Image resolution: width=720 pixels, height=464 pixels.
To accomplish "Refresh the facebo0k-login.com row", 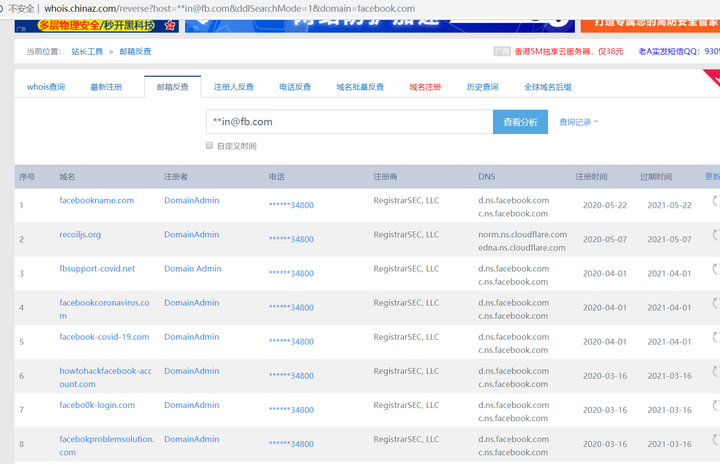I will [716, 405].
